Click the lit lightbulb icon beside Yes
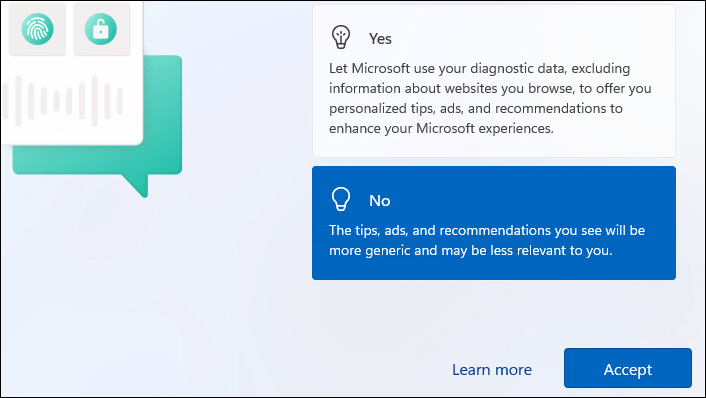This screenshot has width=706, height=398. tap(341, 37)
